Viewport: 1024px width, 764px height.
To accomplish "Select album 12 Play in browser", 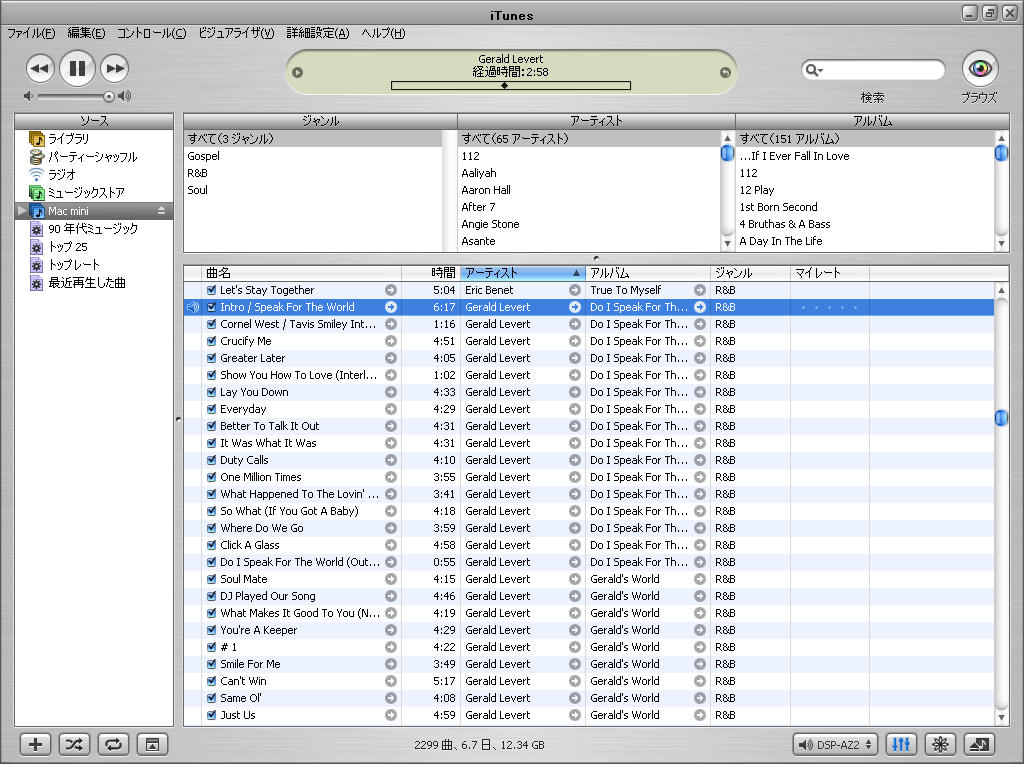I will pos(865,190).
